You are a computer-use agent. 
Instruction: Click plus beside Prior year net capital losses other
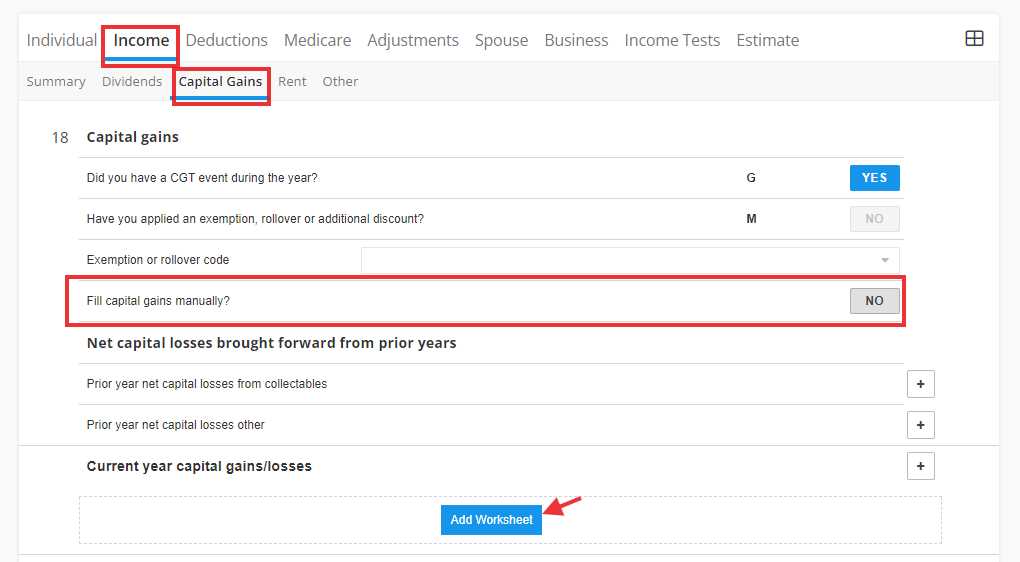pos(920,425)
